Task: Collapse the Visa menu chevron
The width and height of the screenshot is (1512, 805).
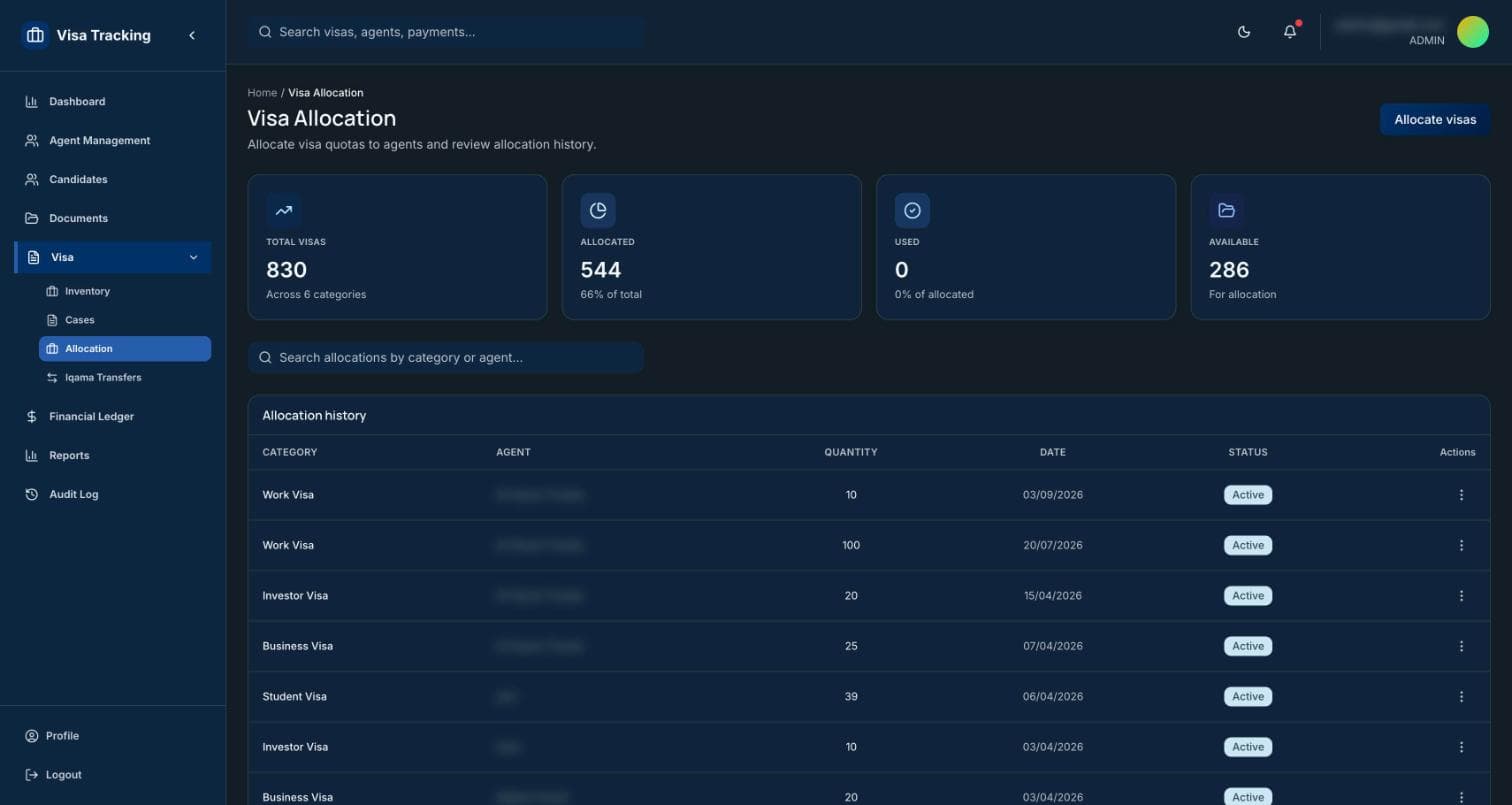Action: [193, 258]
